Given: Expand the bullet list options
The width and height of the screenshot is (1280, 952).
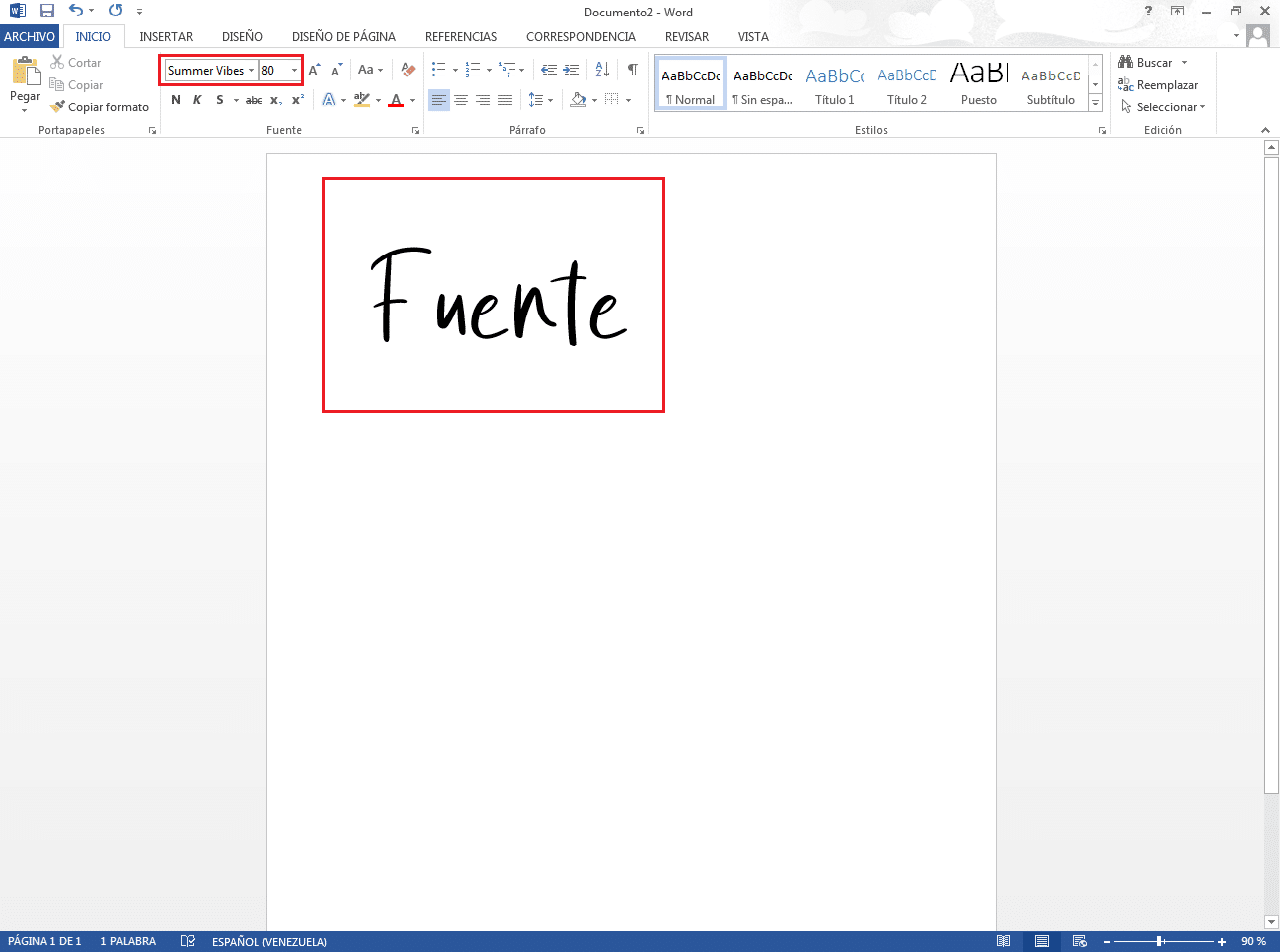Looking at the screenshot, I should pos(455,69).
